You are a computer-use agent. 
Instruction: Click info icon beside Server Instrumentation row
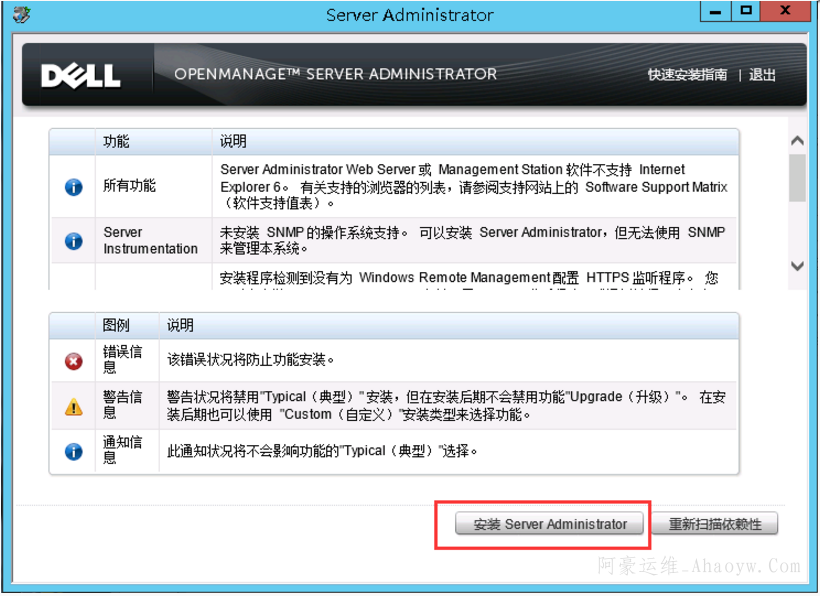[74, 240]
